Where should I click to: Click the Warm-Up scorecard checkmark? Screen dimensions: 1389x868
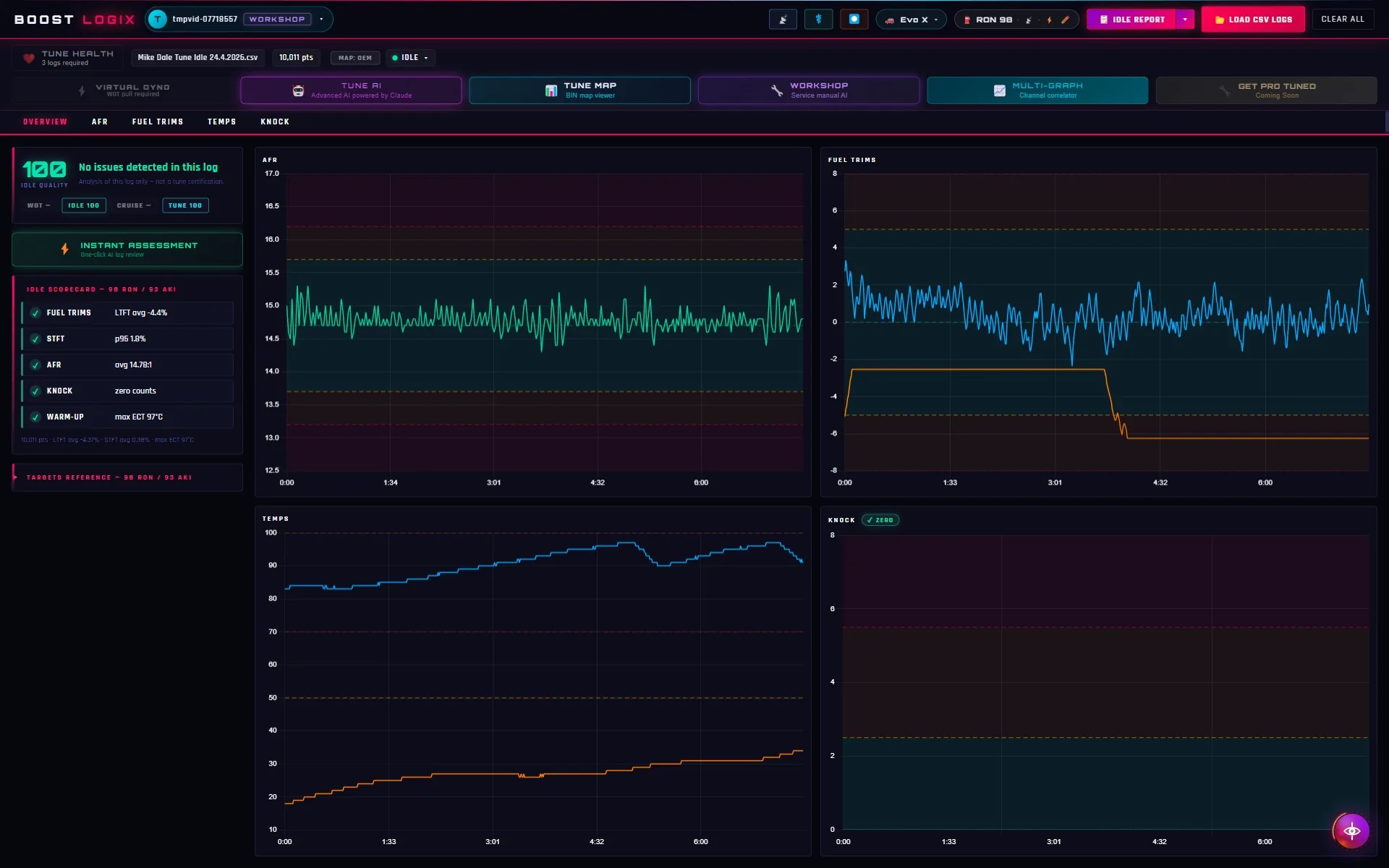click(x=35, y=417)
